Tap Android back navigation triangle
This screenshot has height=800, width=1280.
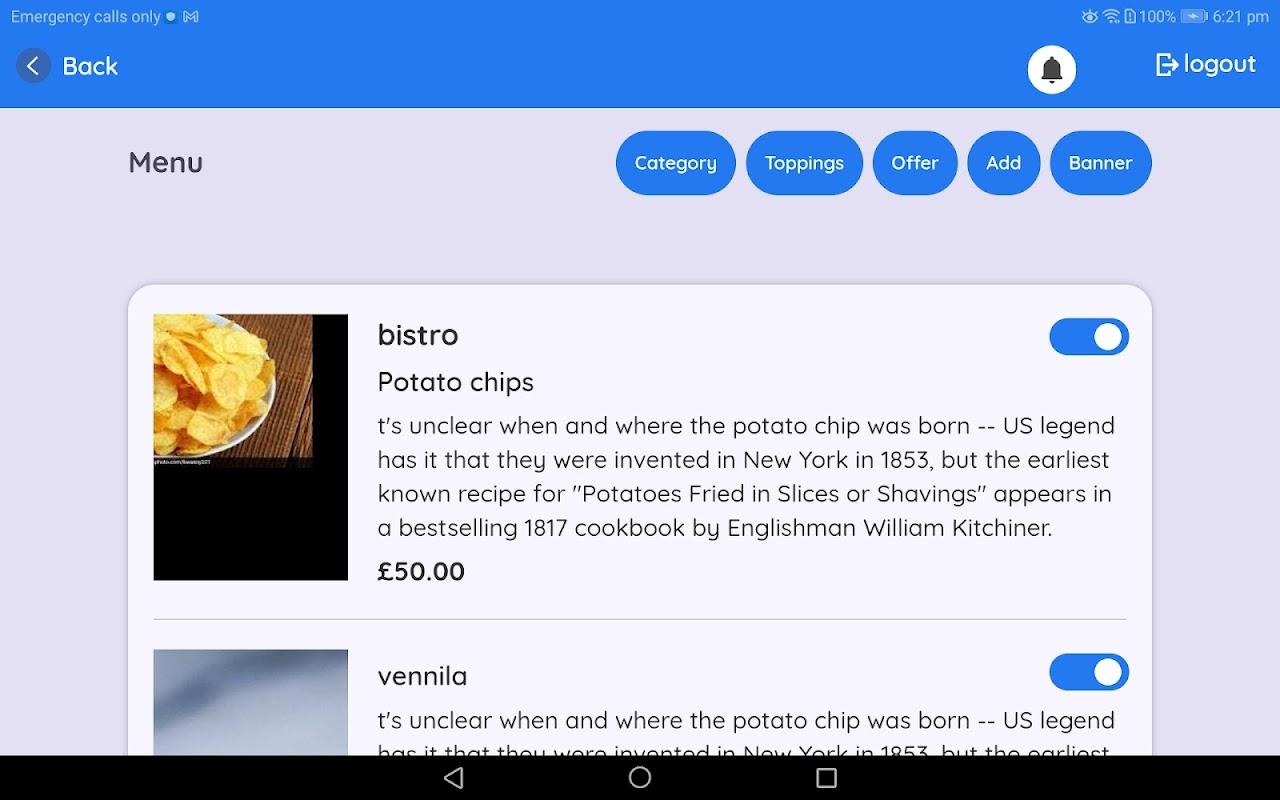tap(454, 778)
